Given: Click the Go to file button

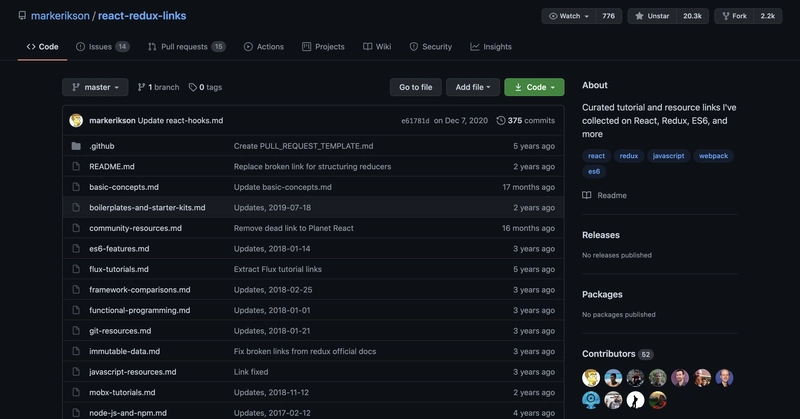Looking at the screenshot, I should click(x=416, y=87).
